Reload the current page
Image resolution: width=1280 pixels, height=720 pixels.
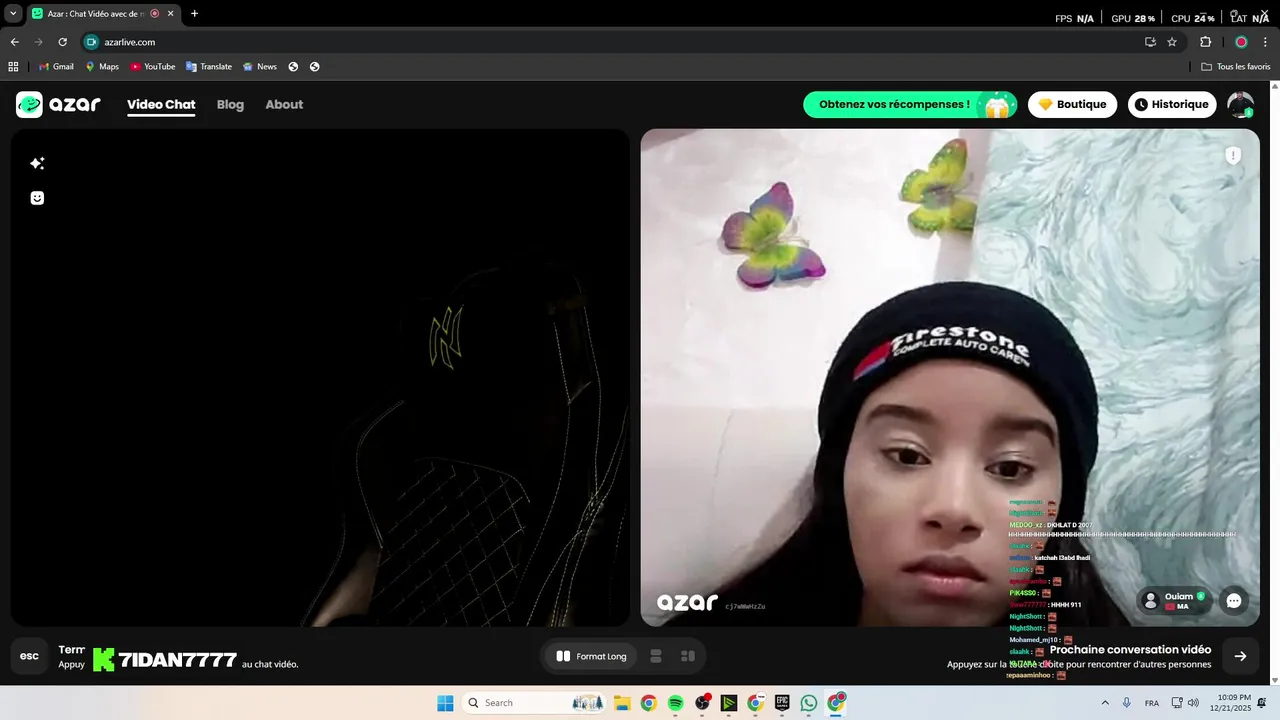tap(62, 42)
